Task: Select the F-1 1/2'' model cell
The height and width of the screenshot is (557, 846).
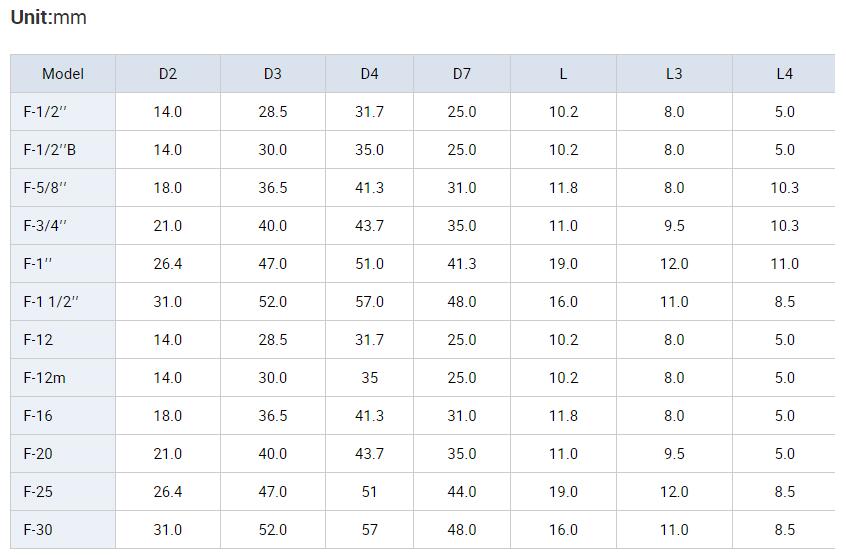Action: [63, 302]
